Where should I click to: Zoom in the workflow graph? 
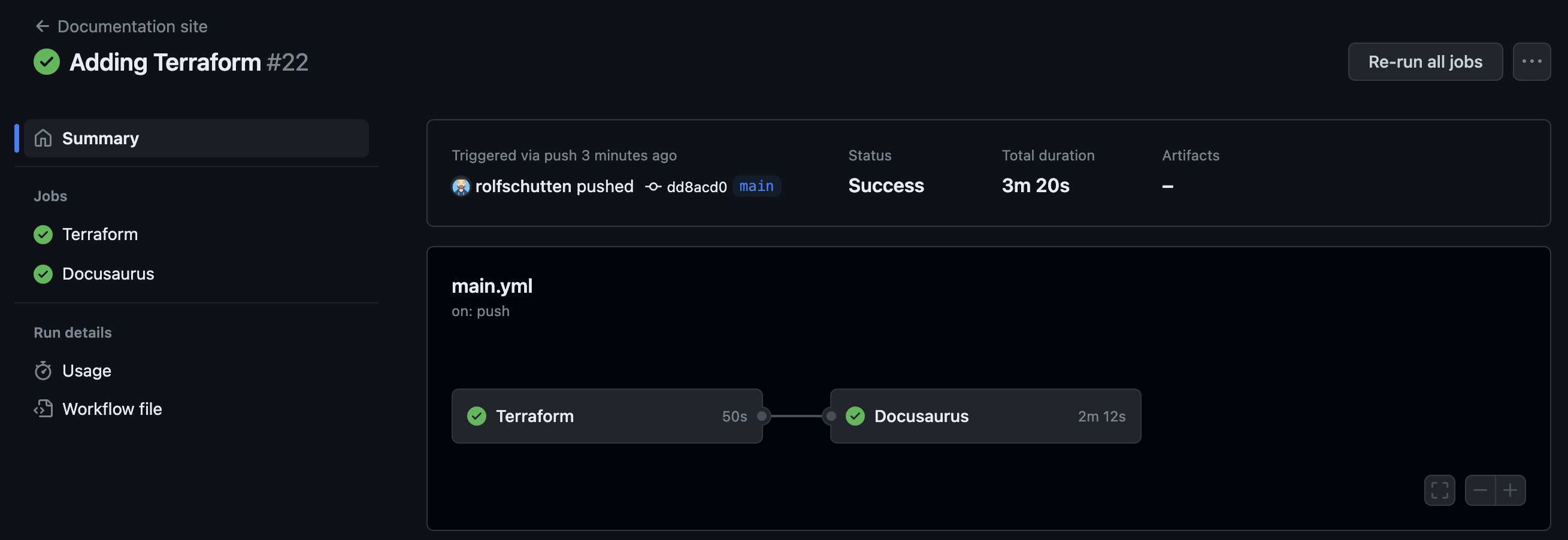click(x=1509, y=490)
